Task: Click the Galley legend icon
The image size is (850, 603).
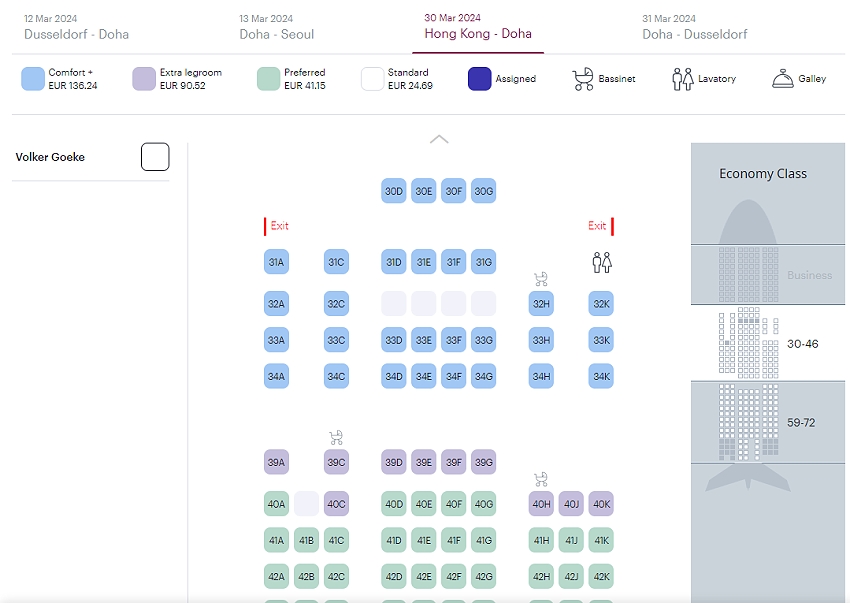Action: tap(782, 79)
